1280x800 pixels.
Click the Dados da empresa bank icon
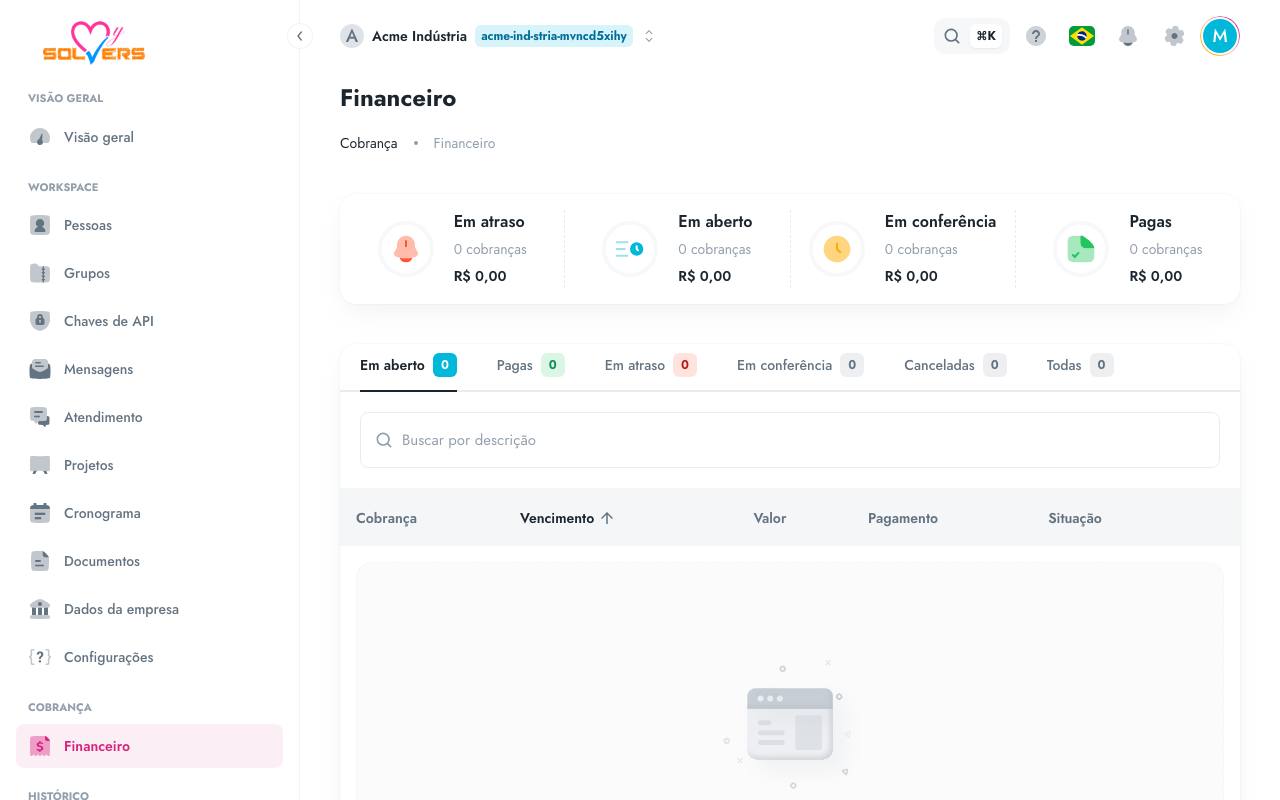click(x=40, y=609)
